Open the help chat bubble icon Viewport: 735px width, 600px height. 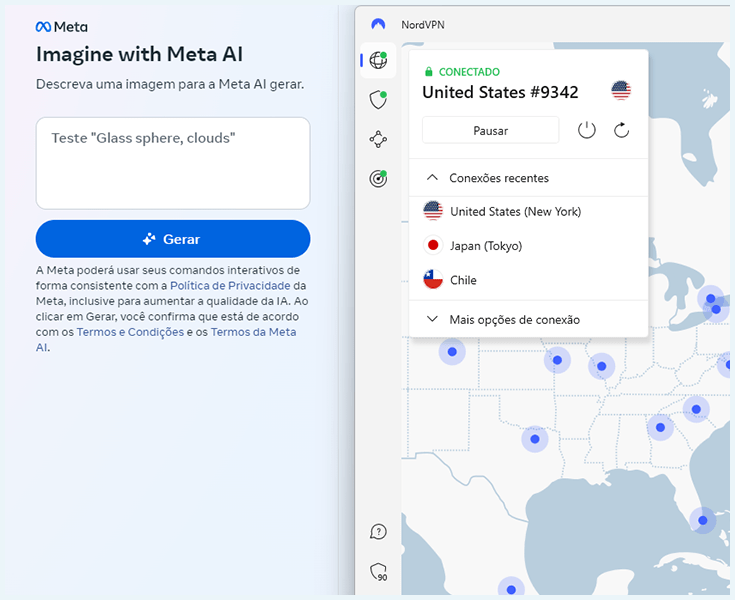tap(378, 532)
